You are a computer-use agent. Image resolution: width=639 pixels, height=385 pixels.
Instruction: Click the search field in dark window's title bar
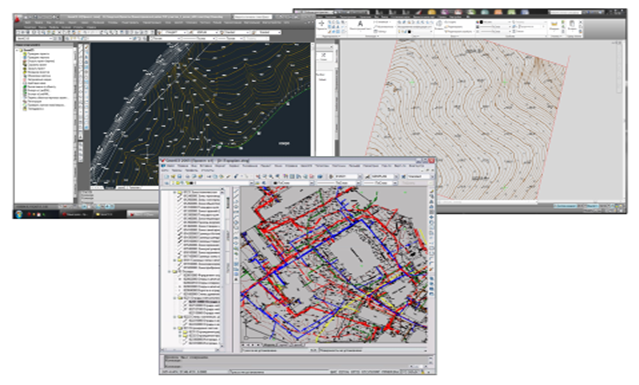pyautogui.click(x=252, y=17)
